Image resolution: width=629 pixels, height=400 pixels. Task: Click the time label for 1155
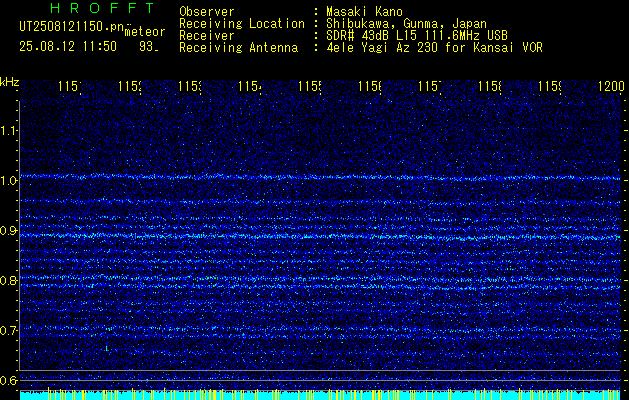tap(310, 86)
